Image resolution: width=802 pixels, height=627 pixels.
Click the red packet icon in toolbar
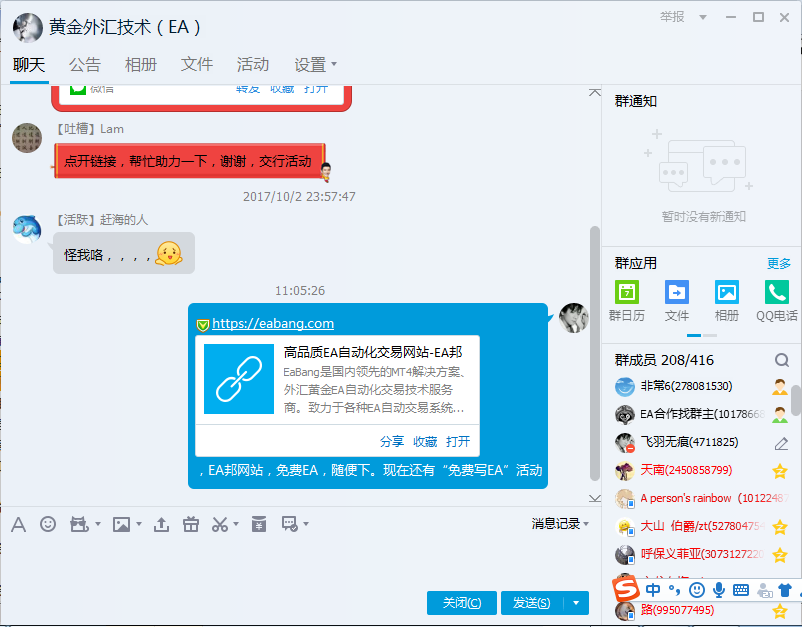coord(259,524)
